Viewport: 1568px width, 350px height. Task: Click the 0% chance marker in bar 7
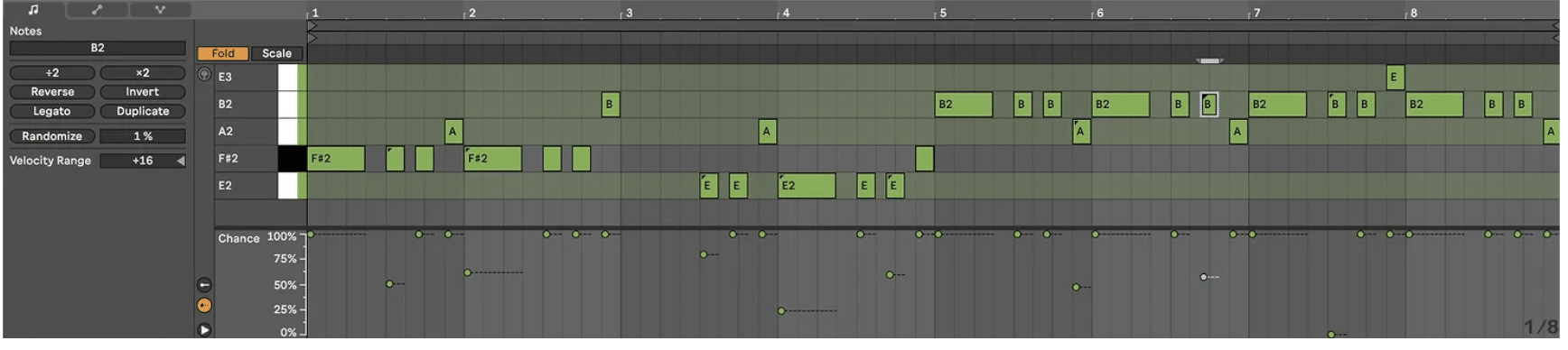click(1330, 335)
